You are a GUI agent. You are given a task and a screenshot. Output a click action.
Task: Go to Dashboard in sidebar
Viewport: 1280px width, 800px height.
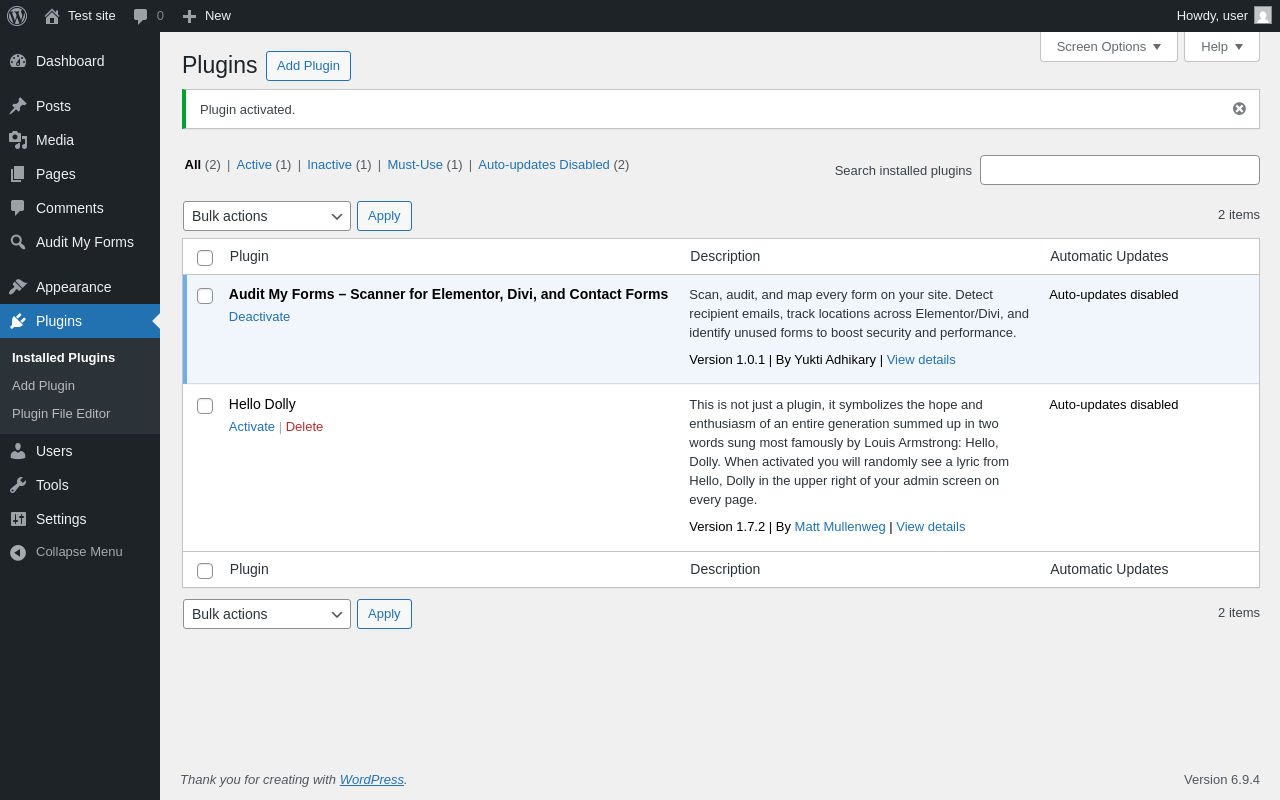(x=80, y=61)
